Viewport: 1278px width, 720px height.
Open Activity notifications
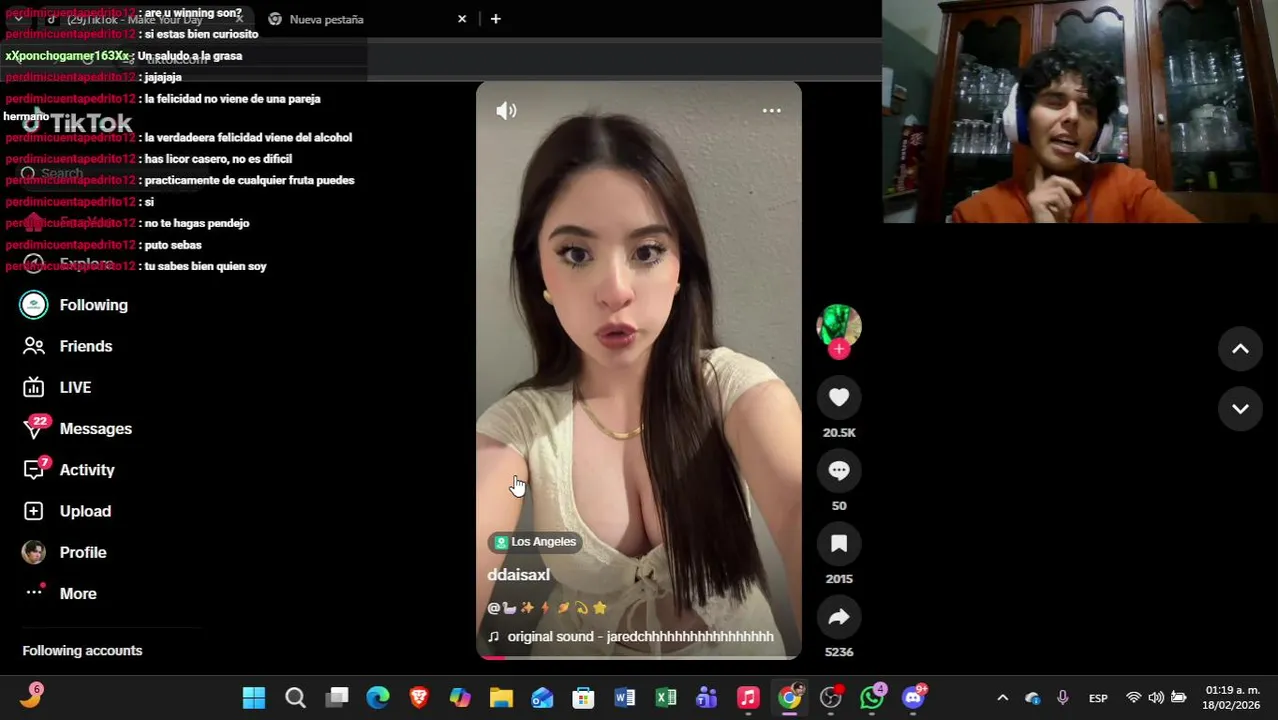87,470
